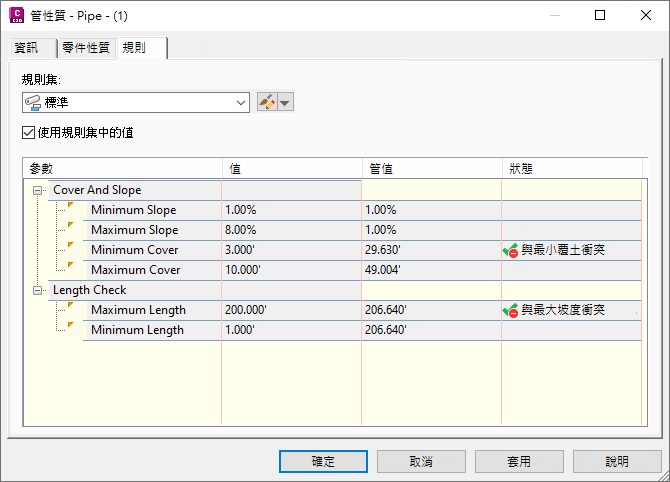Click the 套用 button
The image size is (670, 482).
[519, 461]
